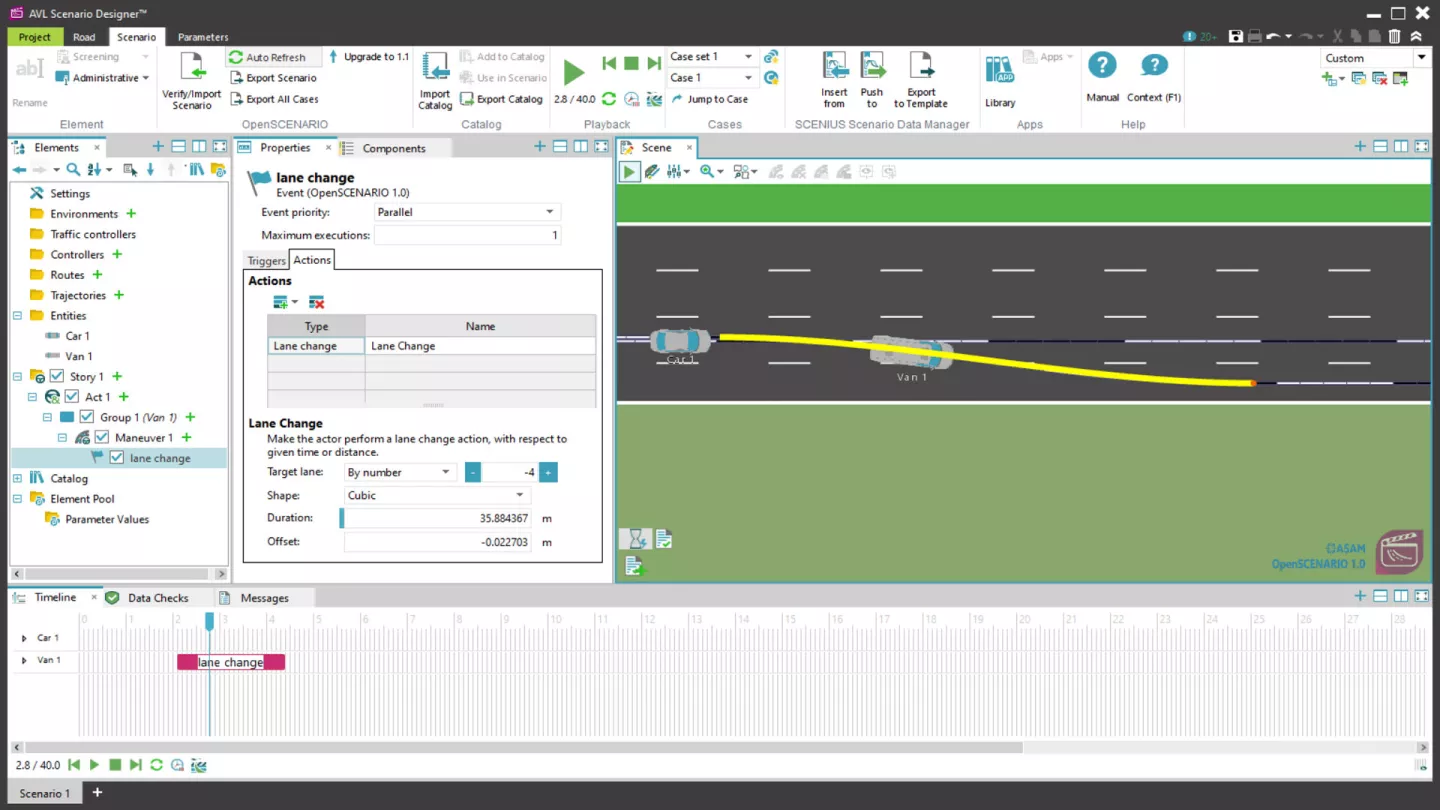Click Upgrade to 1.1
1440x810 pixels.
pyautogui.click(x=368, y=57)
